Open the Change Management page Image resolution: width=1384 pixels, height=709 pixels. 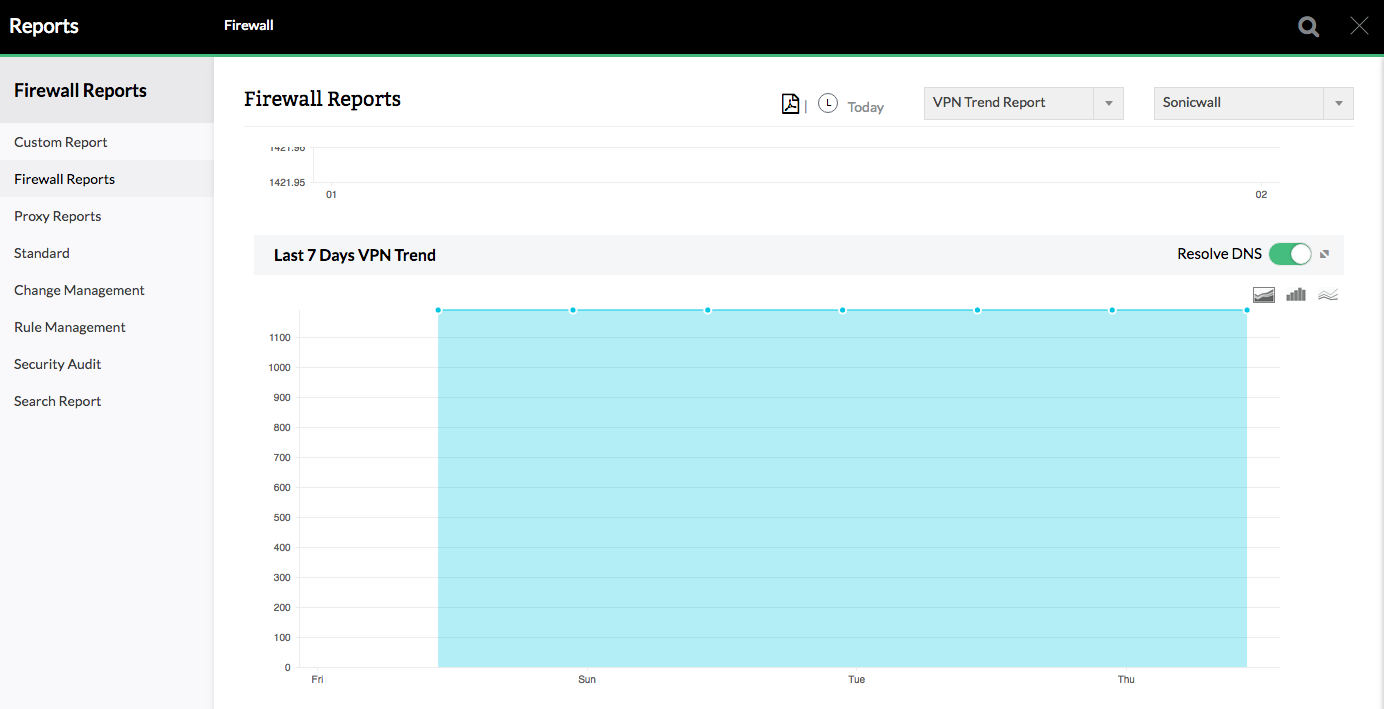point(78,289)
